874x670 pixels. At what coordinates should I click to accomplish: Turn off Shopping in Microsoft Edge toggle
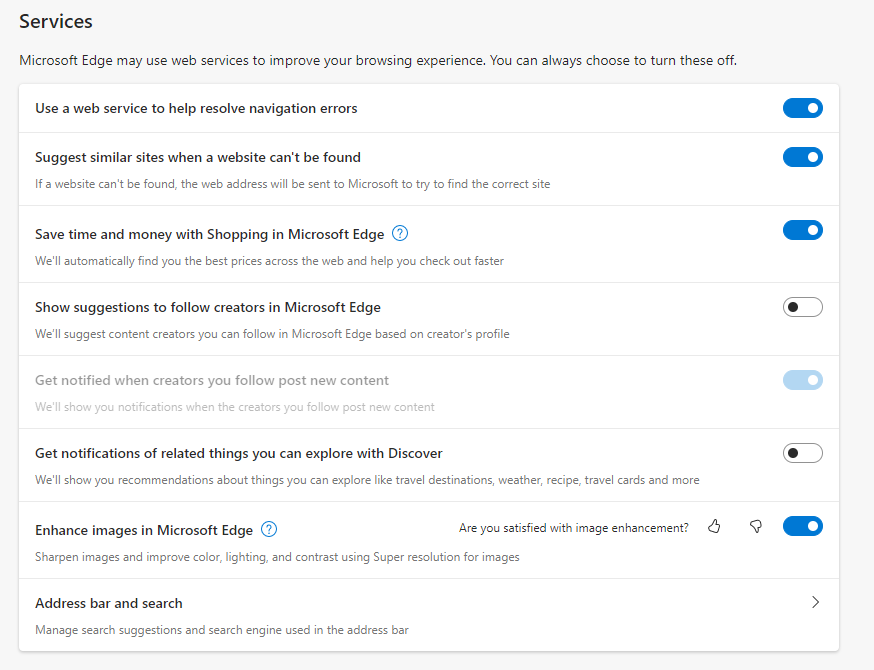point(803,230)
